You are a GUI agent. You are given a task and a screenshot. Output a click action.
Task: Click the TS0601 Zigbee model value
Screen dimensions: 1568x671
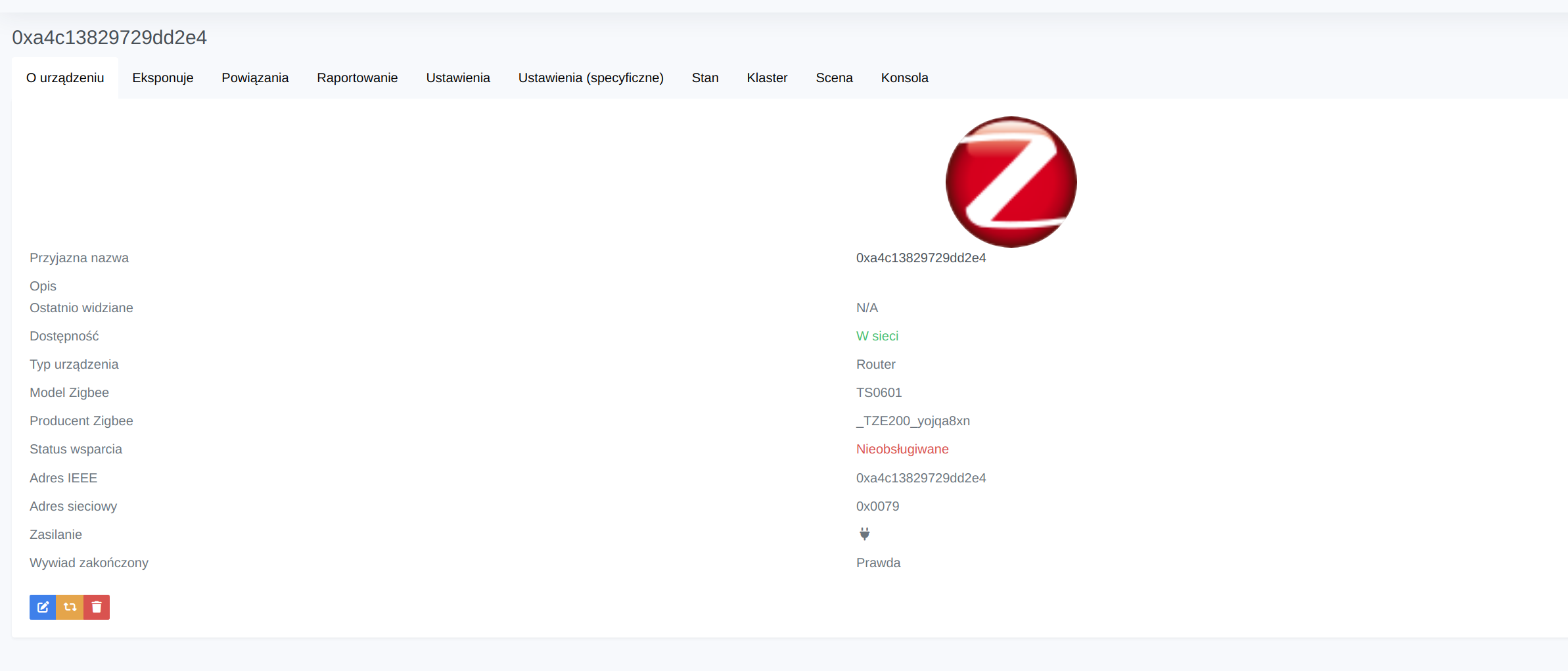click(x=879, y=392)
